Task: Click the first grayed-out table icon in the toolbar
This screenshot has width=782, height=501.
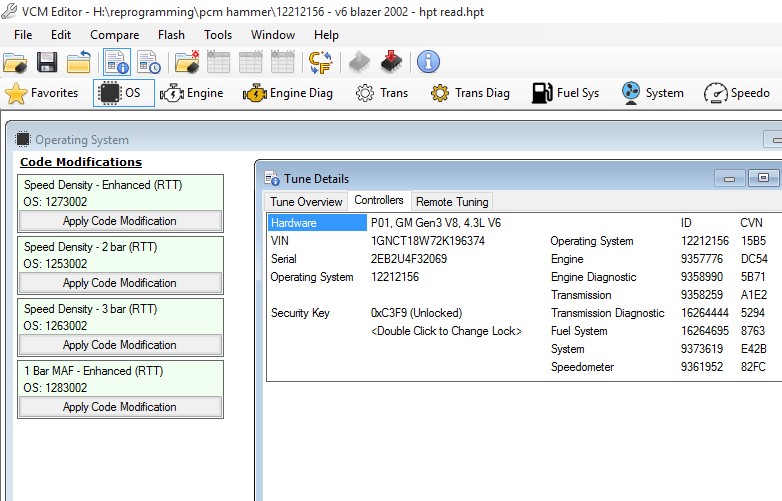Action: click(218, 62)
